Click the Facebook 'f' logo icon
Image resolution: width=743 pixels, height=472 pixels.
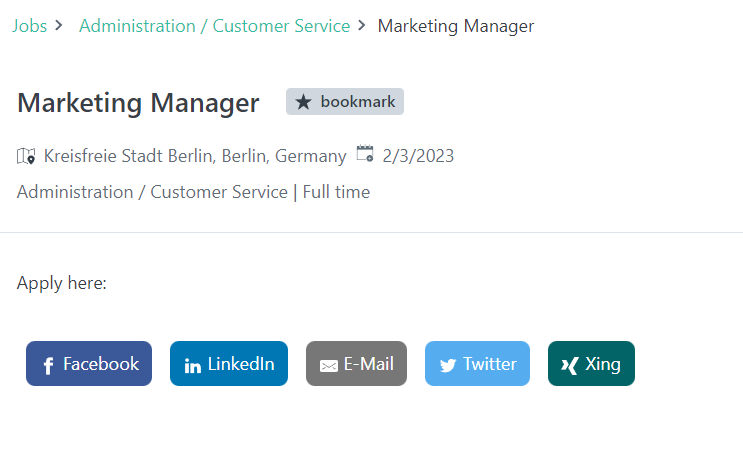[x=48, y=365]
